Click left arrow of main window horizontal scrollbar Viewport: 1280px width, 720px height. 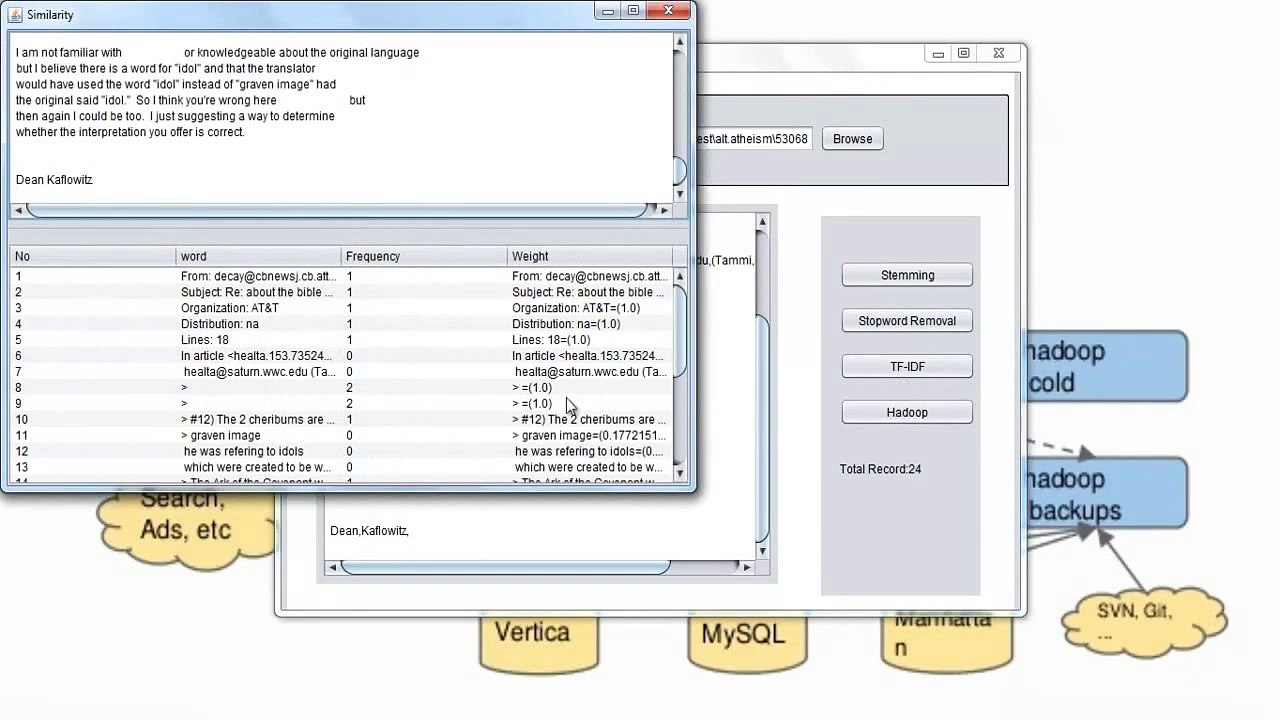(x=331, y=567)
